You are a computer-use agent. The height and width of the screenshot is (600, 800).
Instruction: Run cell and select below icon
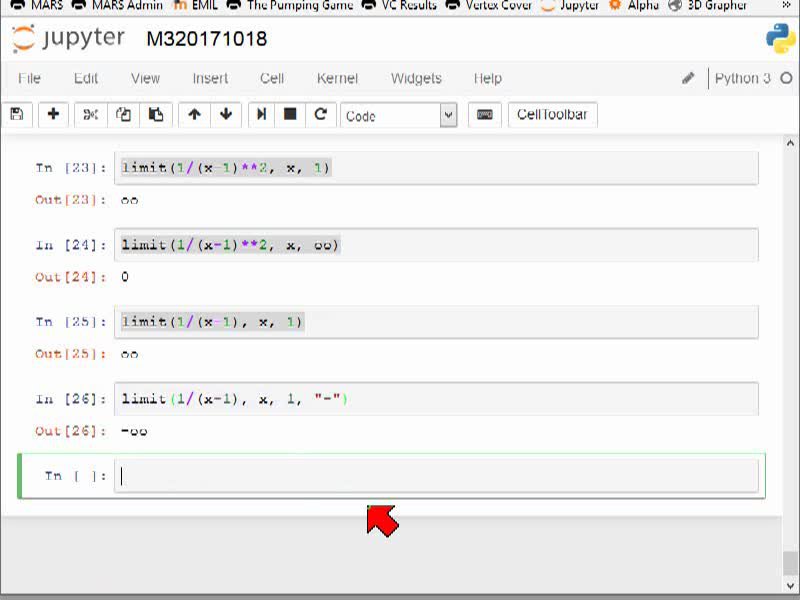pos(261,114)
